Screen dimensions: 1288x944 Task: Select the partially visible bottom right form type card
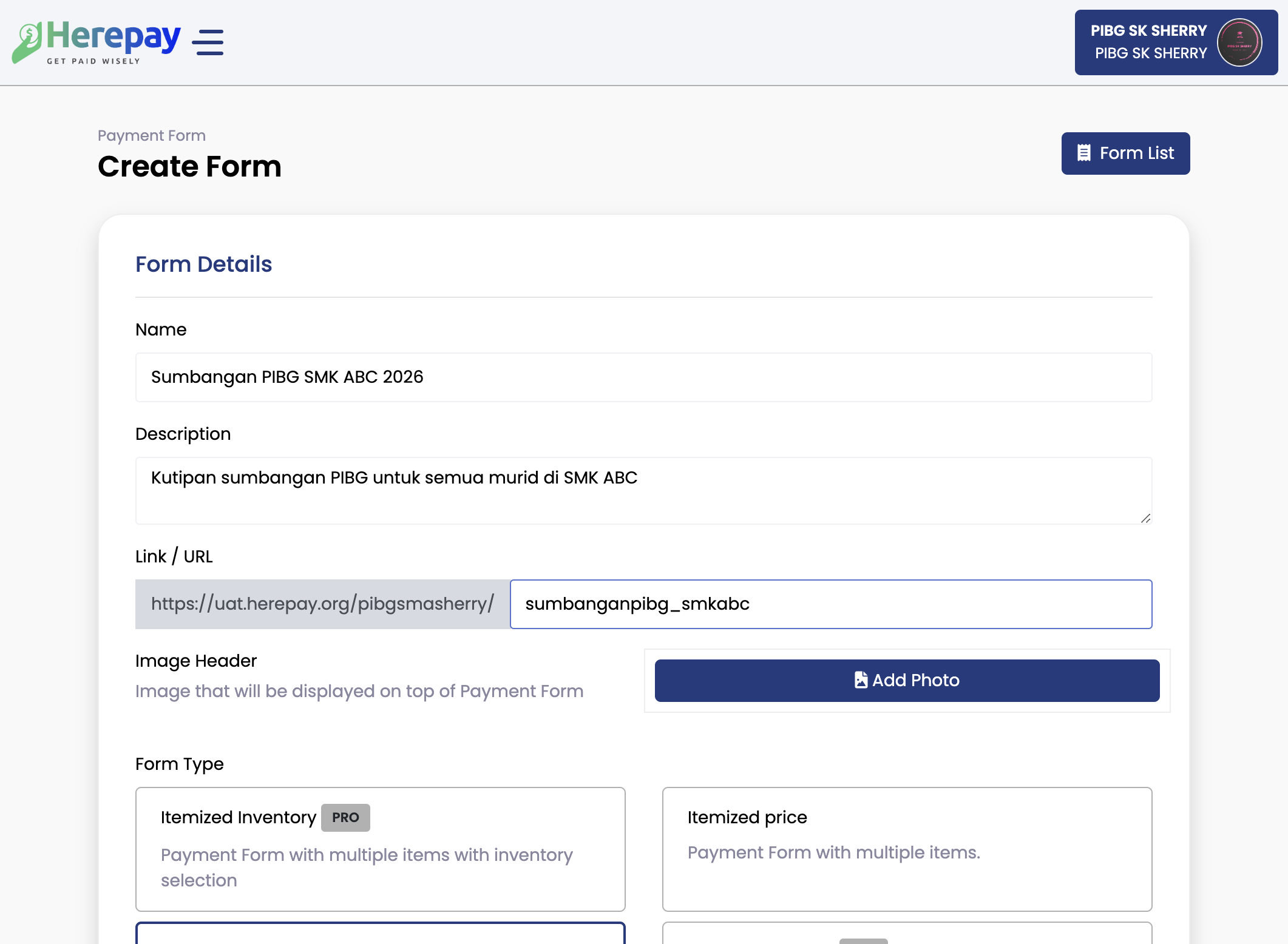coord(907,933)
